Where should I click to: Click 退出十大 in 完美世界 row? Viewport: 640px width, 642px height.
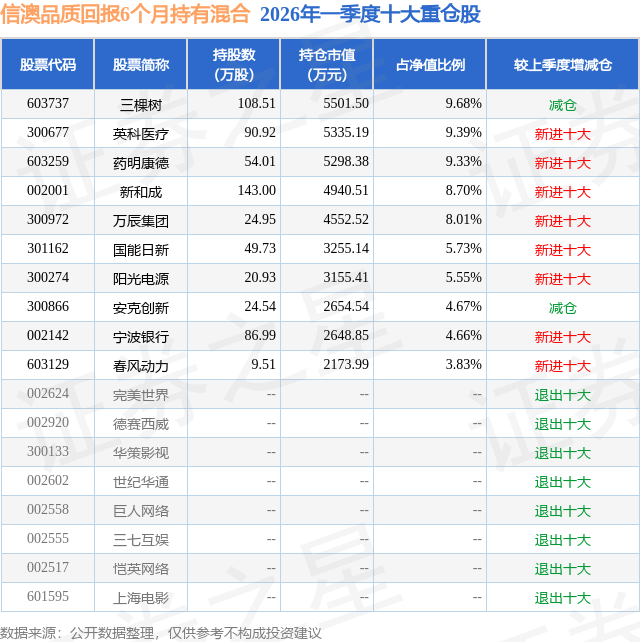point(563,396)
